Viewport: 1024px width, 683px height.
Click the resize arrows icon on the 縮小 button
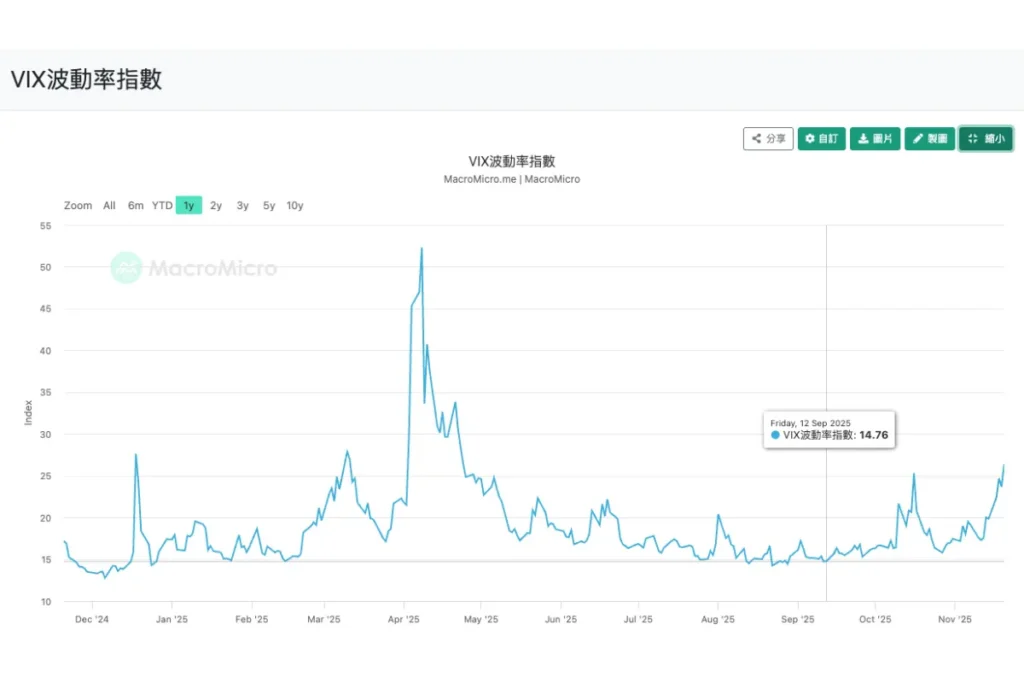(x=973, y=138)
